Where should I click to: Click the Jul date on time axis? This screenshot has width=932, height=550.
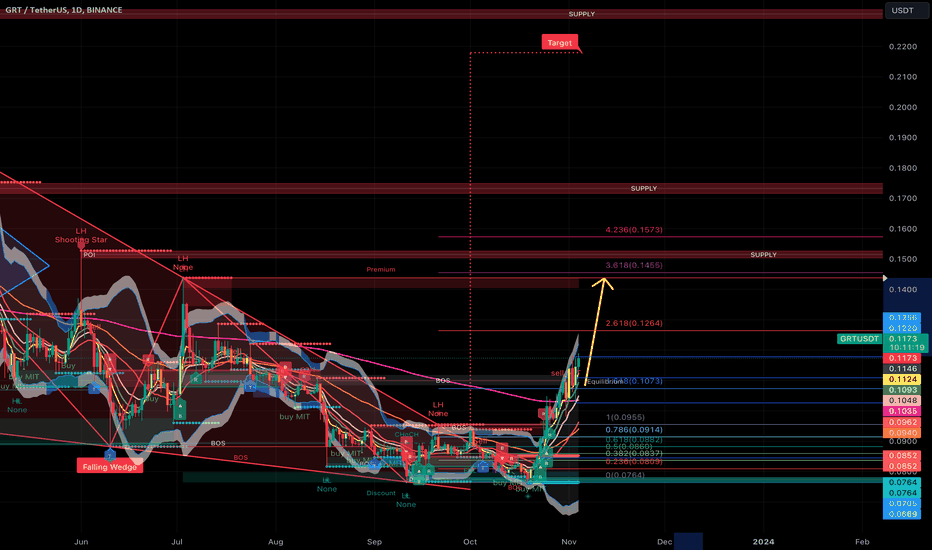point(177,542)
